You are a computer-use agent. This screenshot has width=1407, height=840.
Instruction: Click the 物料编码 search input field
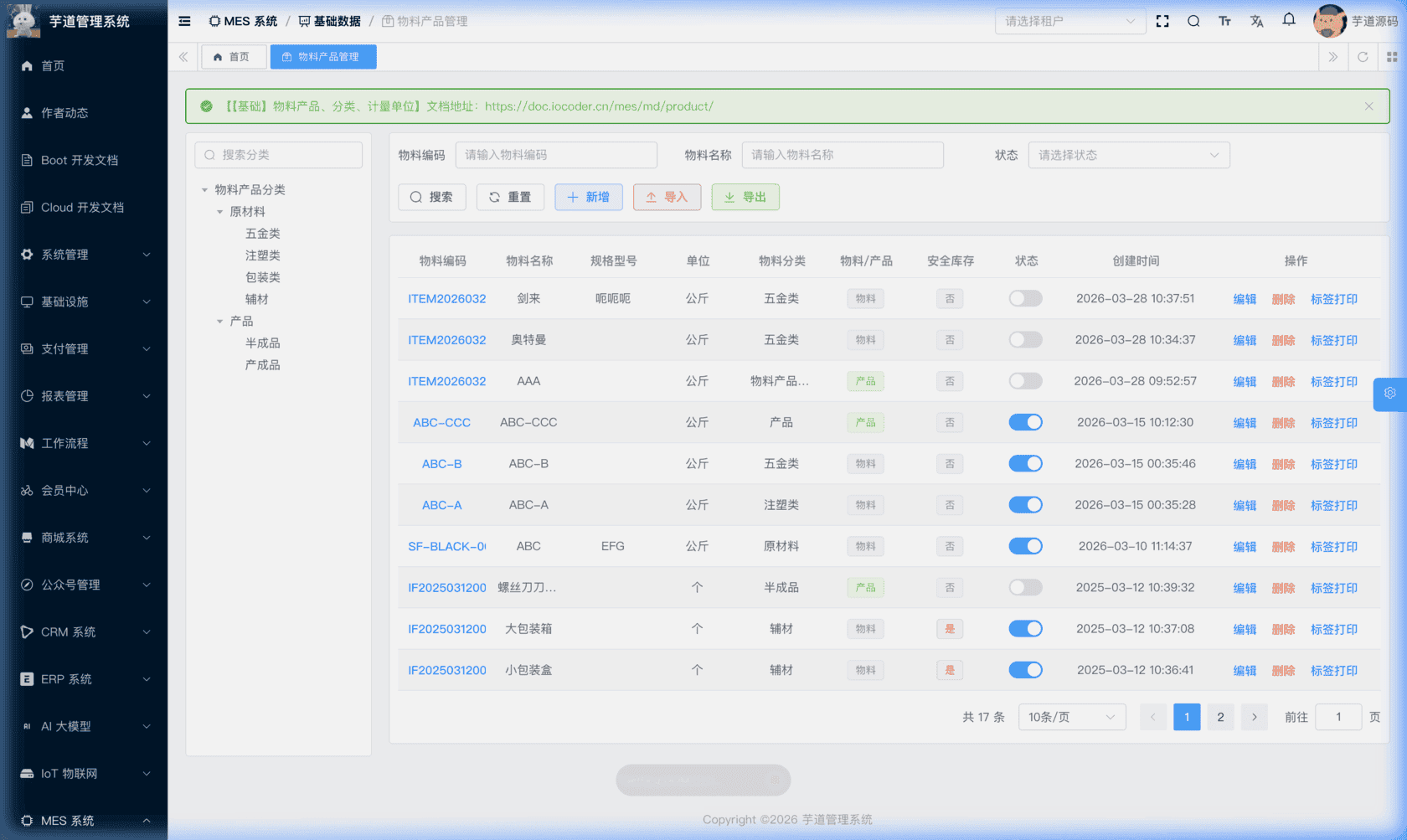(x=555, y=155)
